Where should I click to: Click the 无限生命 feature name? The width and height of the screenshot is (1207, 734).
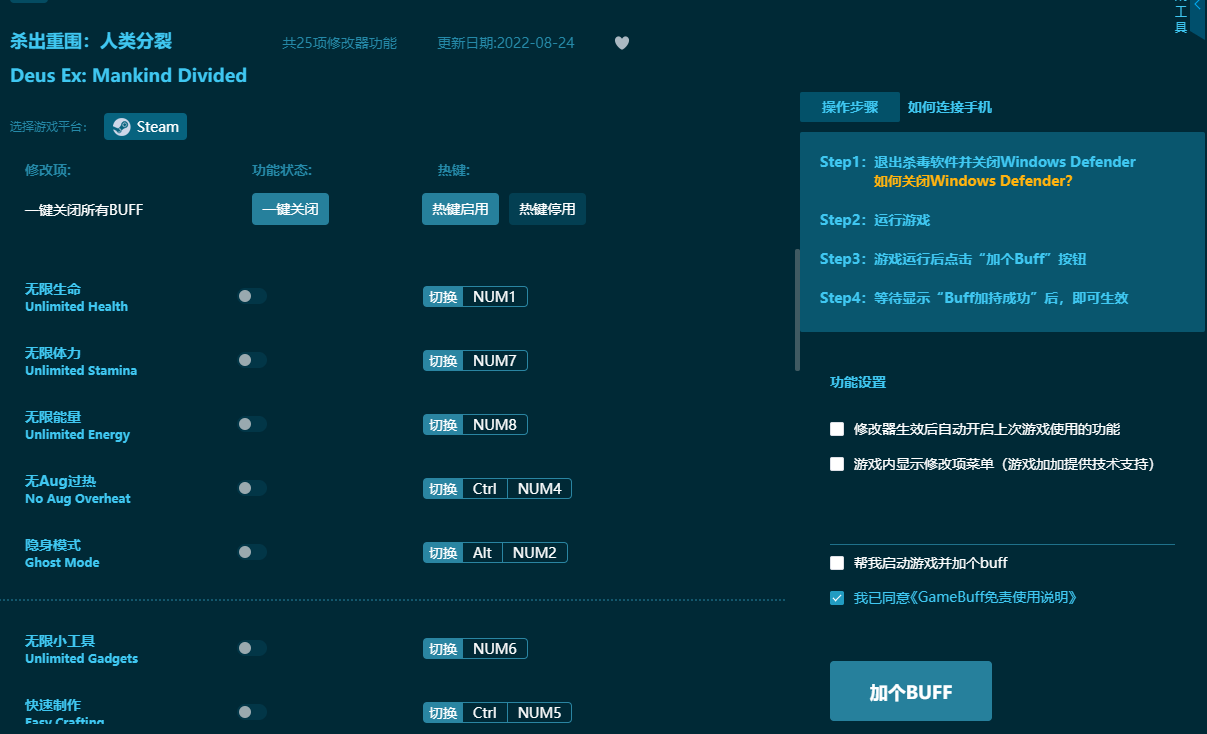pyautogui.click(x=53, y=289)
